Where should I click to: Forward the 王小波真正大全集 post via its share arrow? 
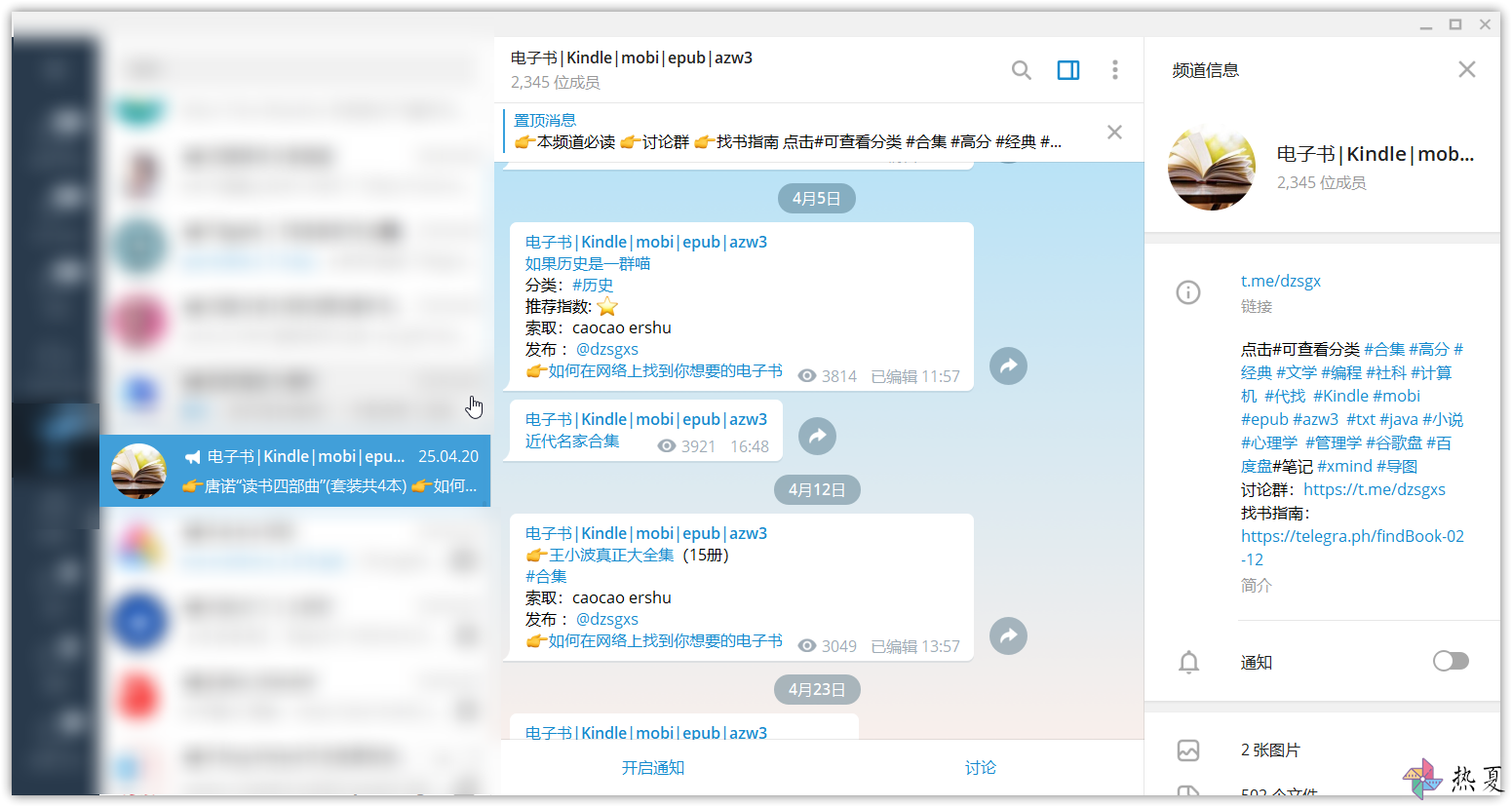click(x=1008, y=636)
